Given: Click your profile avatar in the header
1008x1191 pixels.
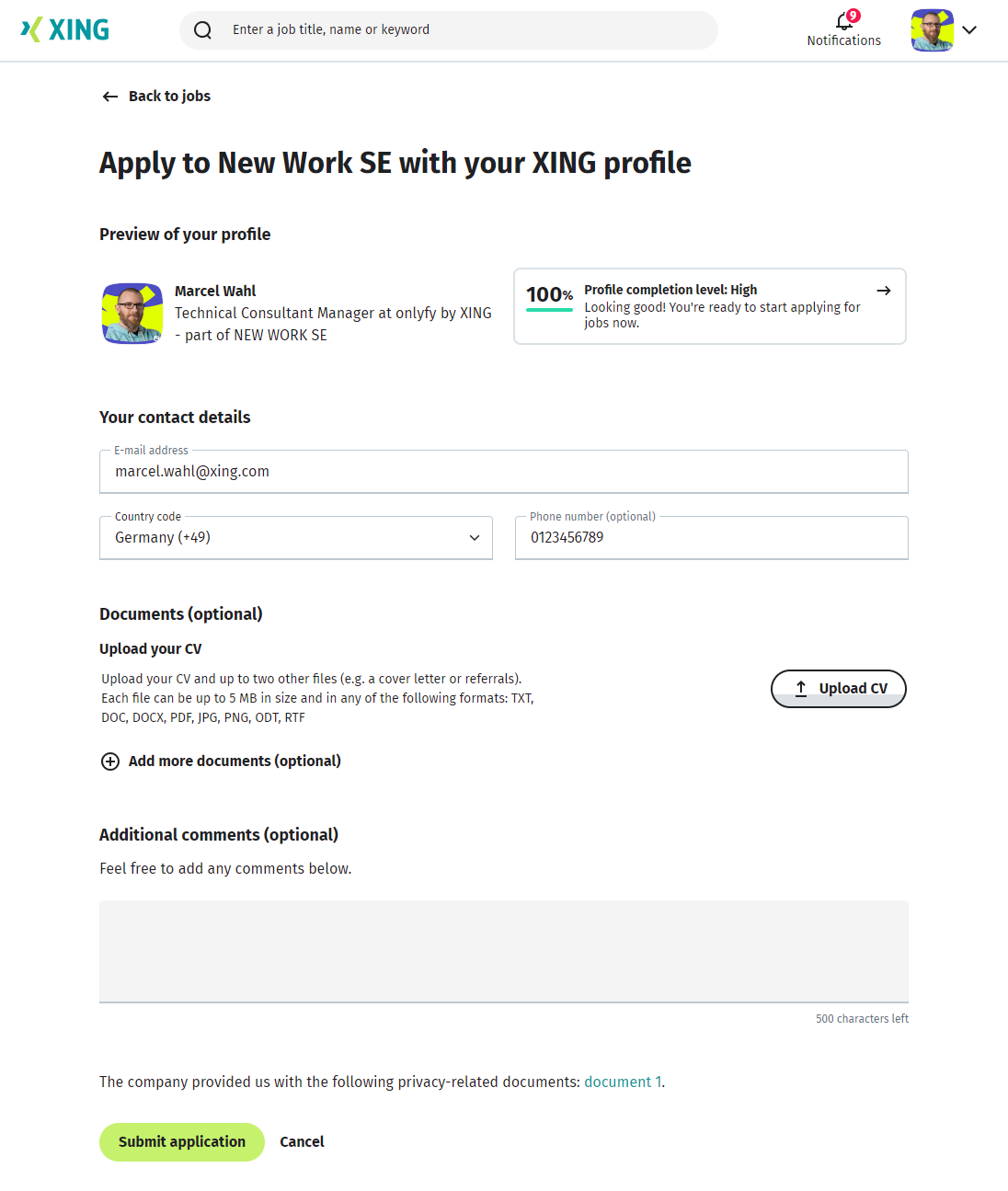Looking at the screenshot, I should coord(932,29).
